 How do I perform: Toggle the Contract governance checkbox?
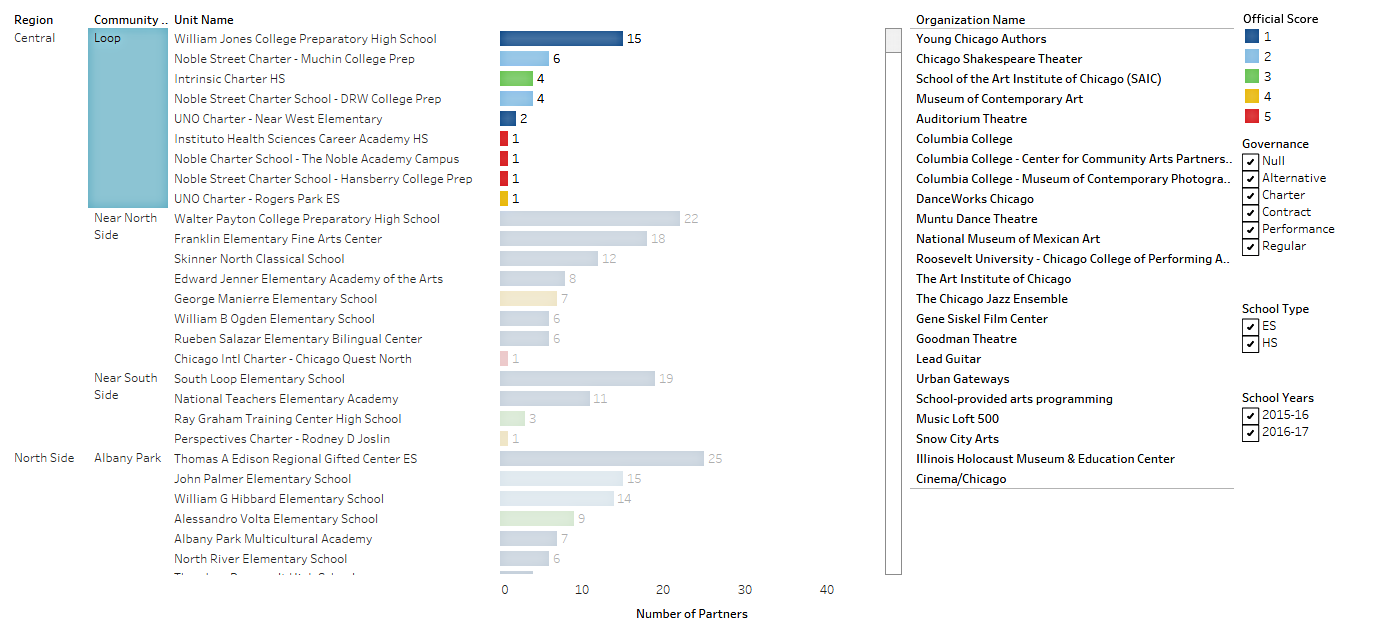tap(1251, 212)
